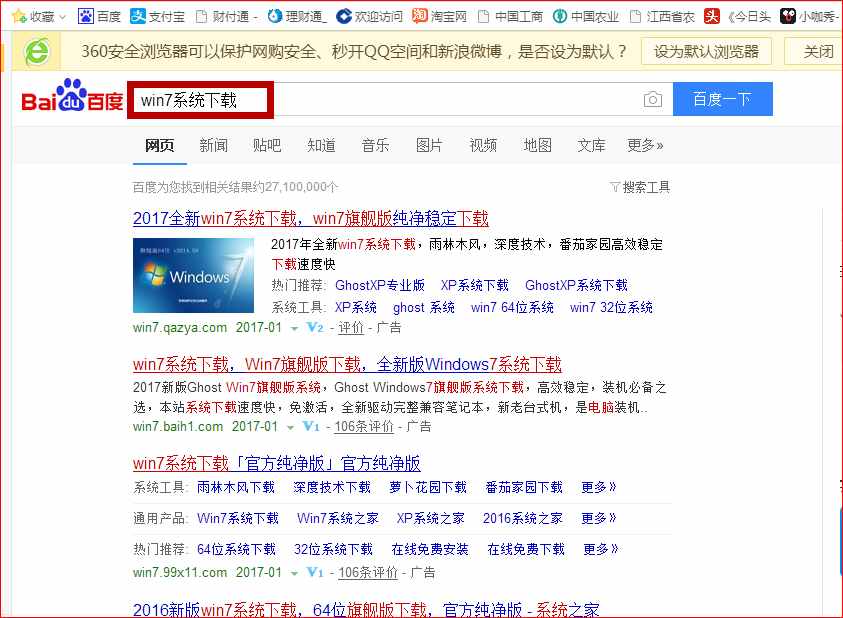Open 萝卜花园下载 link
This screenshot has height=618, width=843.
click(428, 487)
